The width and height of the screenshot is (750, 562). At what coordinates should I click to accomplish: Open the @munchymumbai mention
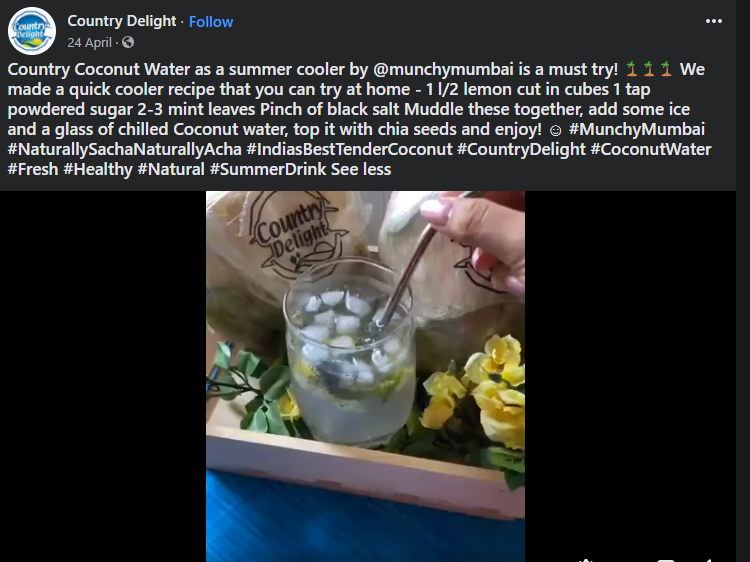coord(443,69)
